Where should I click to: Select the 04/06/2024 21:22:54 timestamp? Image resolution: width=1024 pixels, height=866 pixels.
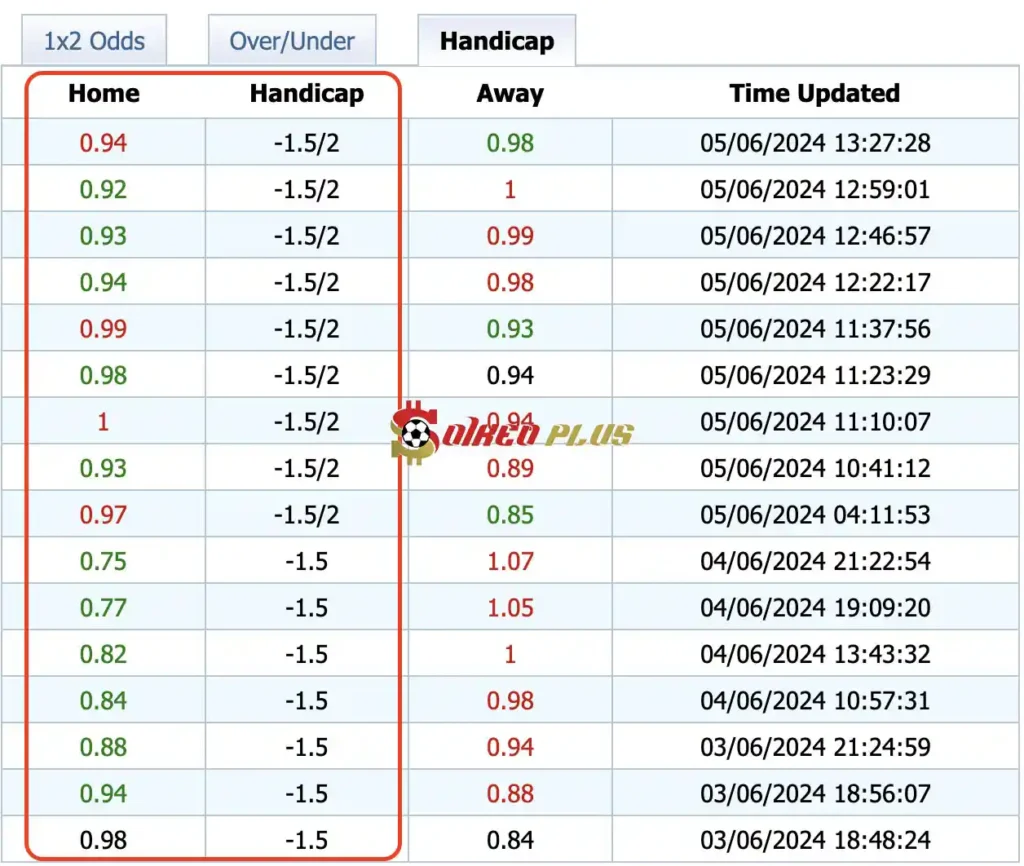[814, 562]
